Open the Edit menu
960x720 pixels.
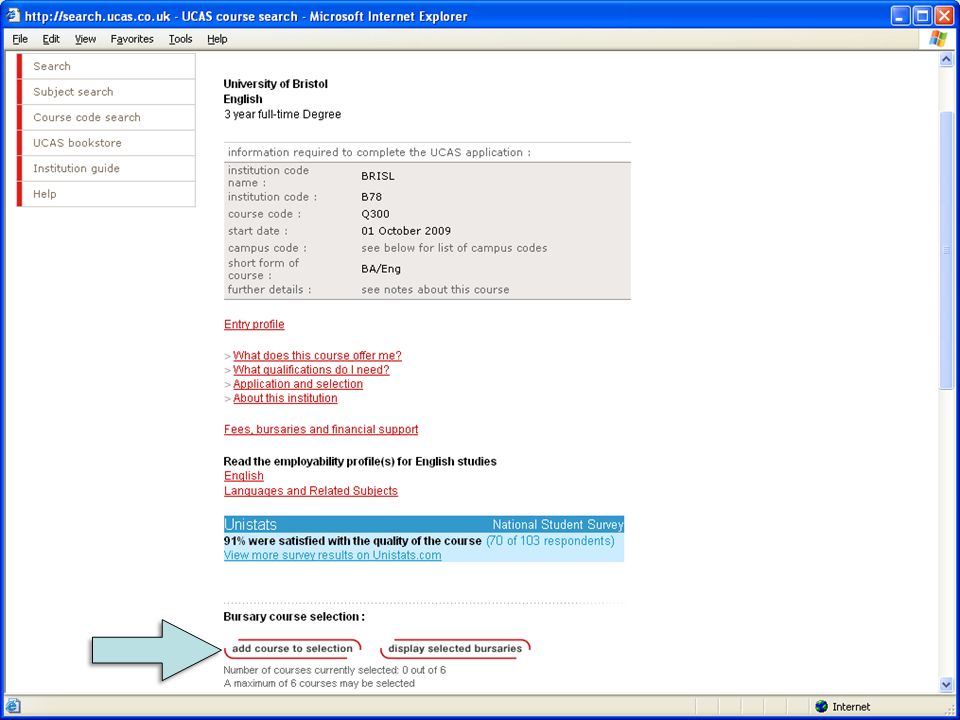pyautogui.click(x=51, y=39)
